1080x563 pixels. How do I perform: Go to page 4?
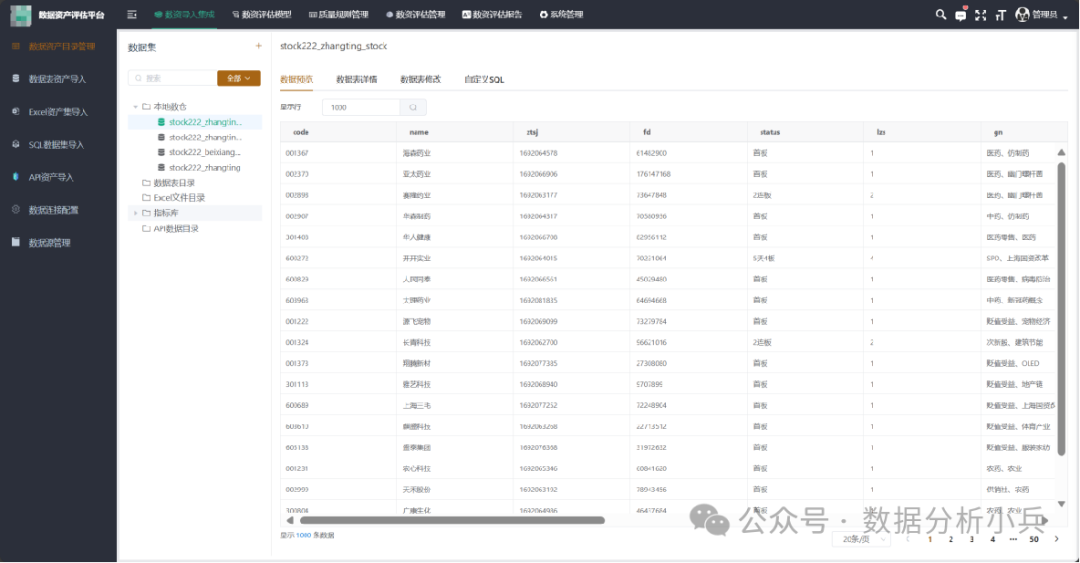point(992,540)
